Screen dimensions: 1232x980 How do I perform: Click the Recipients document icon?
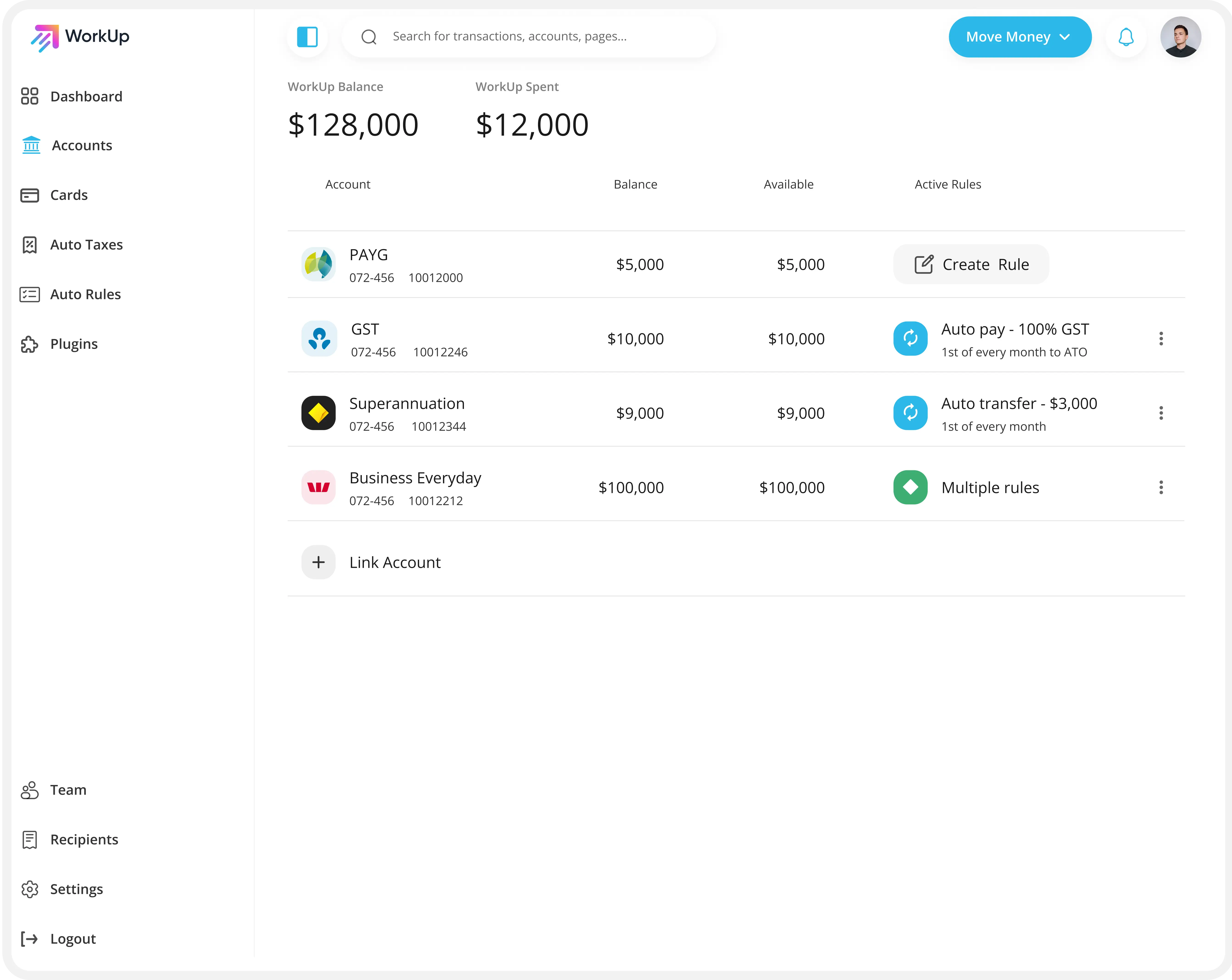[x=30, y=840]
